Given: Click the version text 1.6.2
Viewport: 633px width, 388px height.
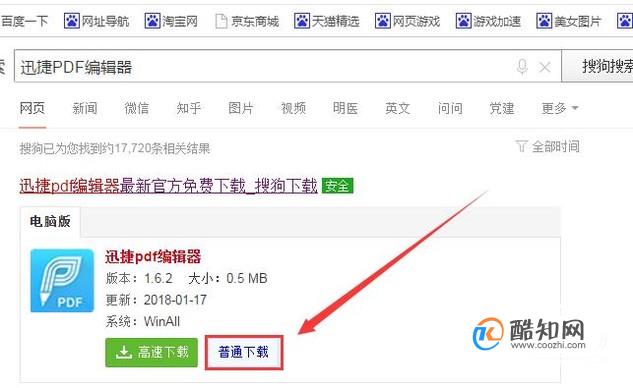Looking at the screenshot, I should pyautogui.click(x=158, y=278).
